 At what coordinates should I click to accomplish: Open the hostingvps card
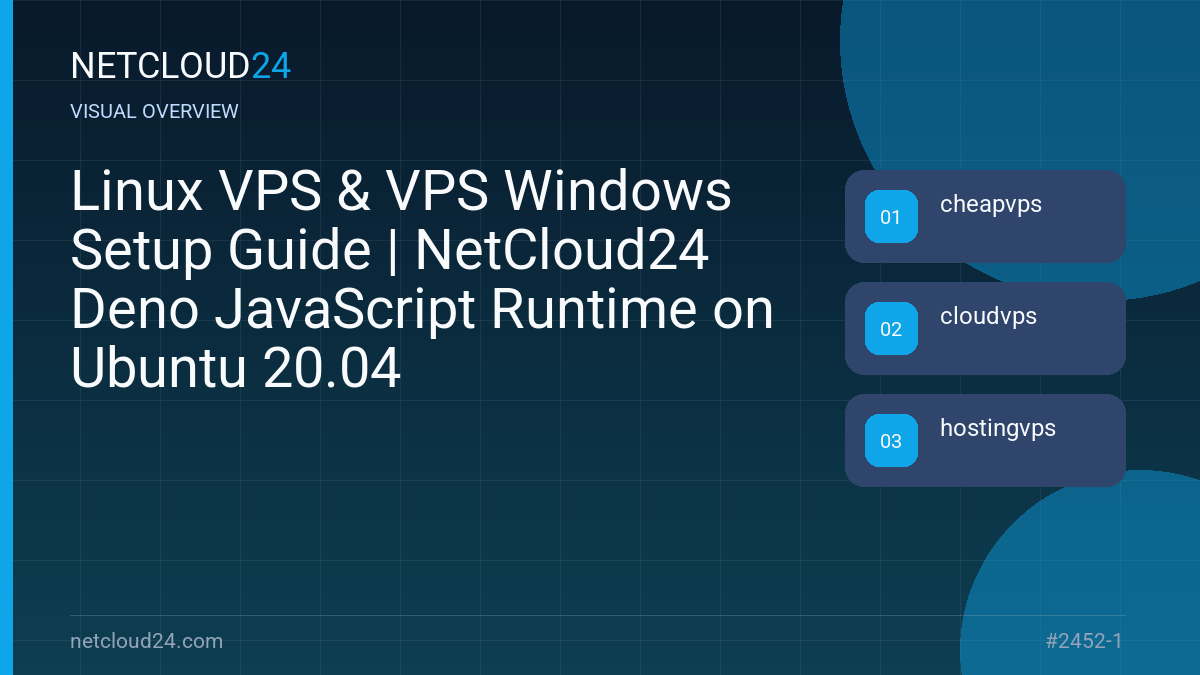985,440
